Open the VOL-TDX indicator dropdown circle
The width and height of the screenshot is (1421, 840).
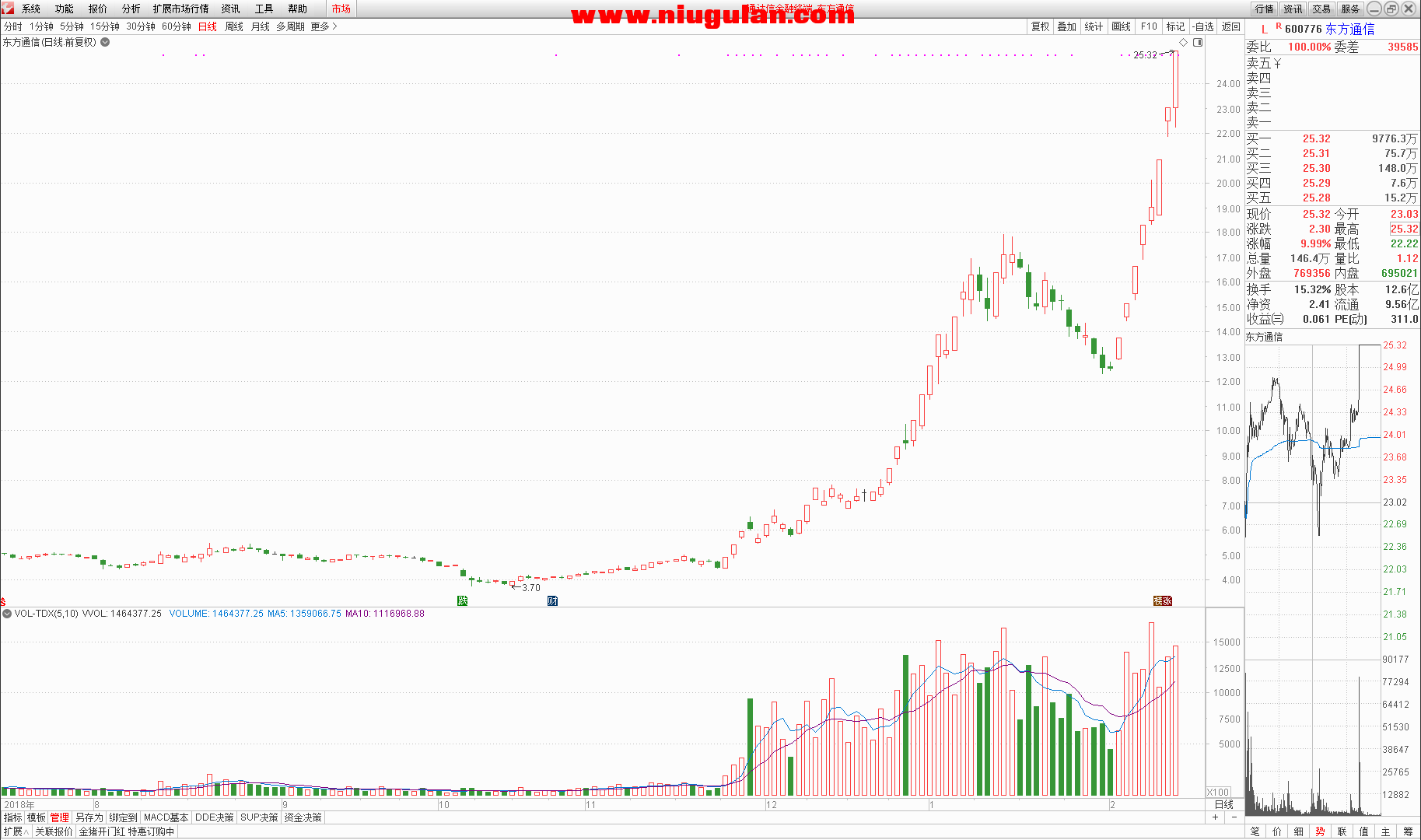tap(7, 614)
